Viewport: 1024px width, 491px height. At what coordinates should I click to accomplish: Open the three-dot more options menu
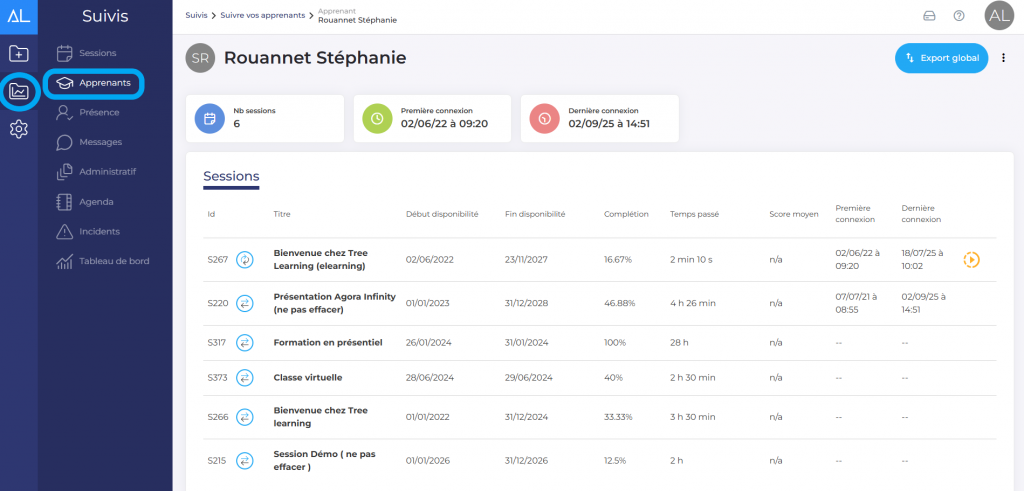1003,58
